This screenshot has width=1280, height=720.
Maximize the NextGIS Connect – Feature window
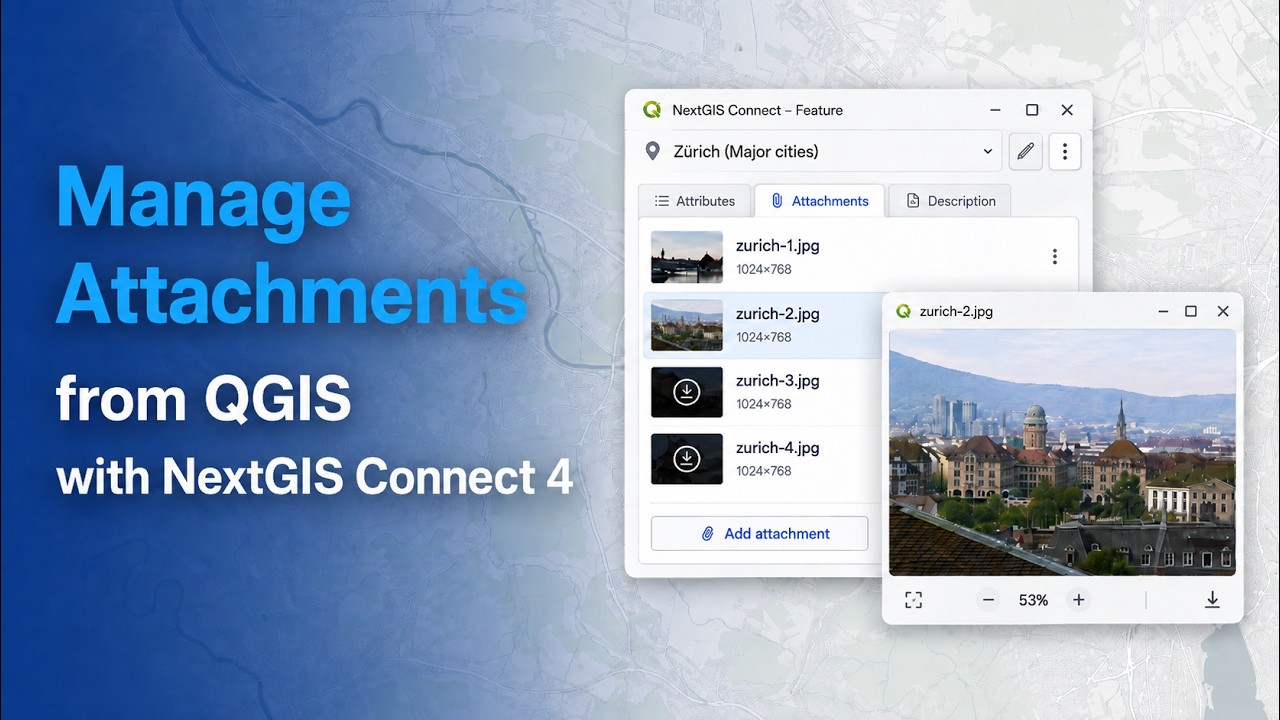[x=1032, y=110]
